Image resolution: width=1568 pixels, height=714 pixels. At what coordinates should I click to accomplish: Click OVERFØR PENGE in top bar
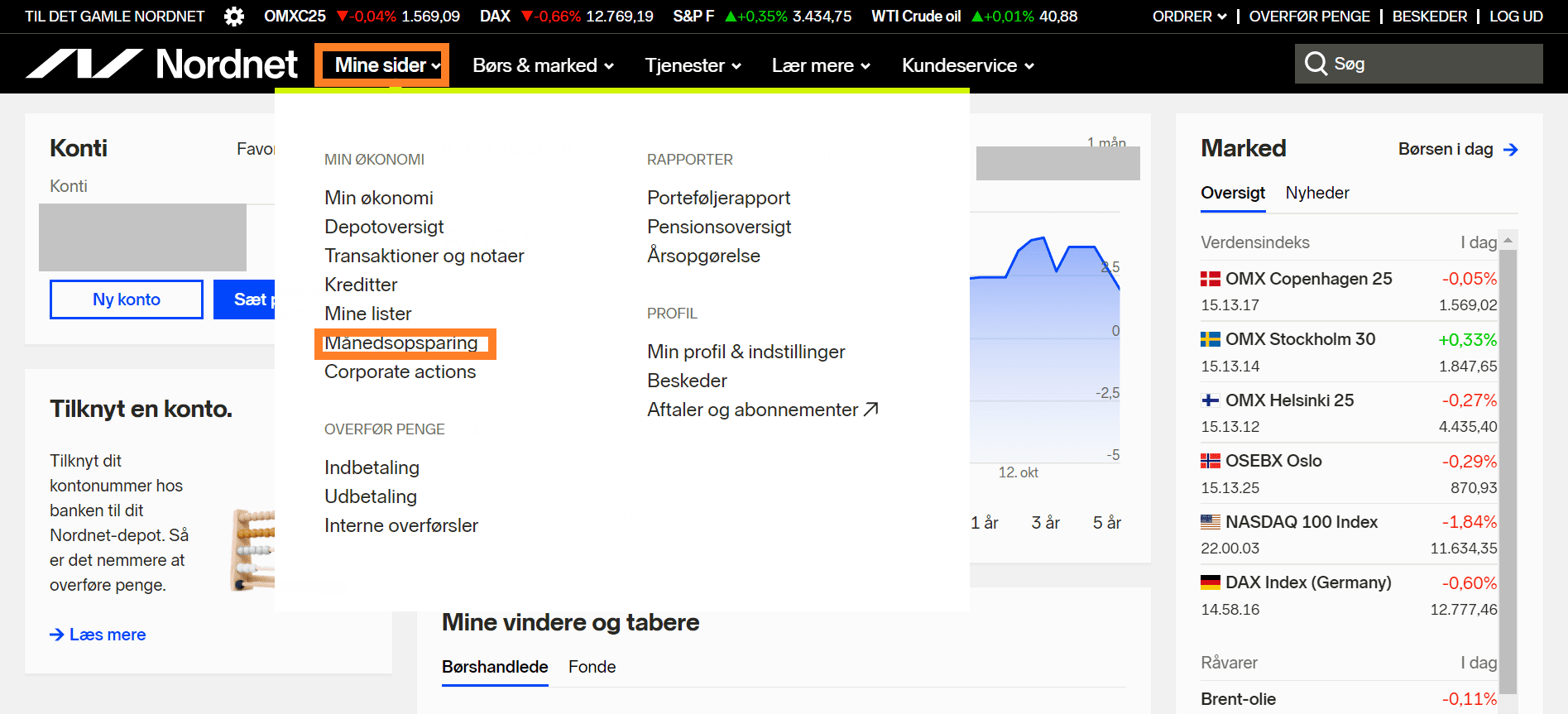1309,17
